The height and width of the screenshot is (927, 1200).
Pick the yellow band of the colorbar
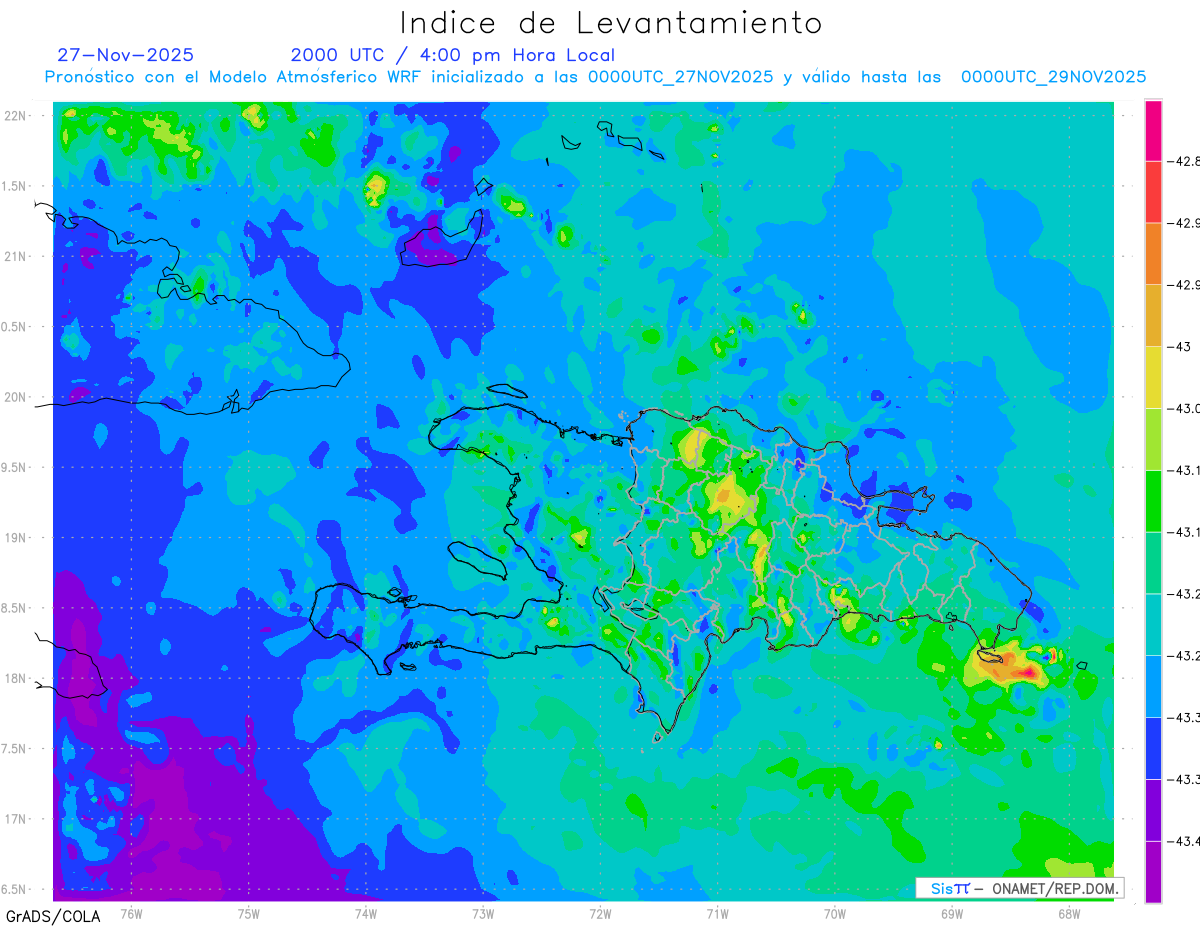coord(1153,377)
